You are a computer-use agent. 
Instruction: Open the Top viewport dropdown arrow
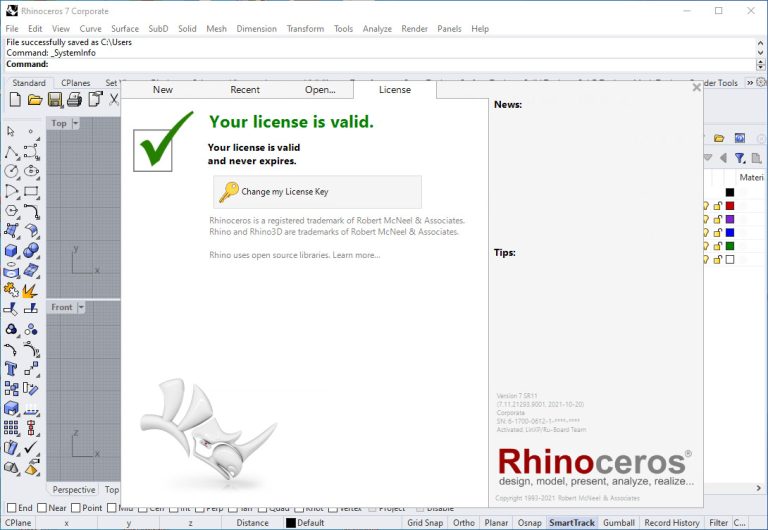tap(75, 123)
